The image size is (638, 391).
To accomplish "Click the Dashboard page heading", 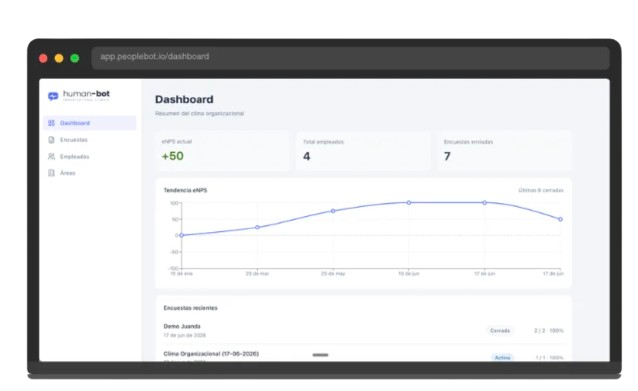I will point(184,99).
